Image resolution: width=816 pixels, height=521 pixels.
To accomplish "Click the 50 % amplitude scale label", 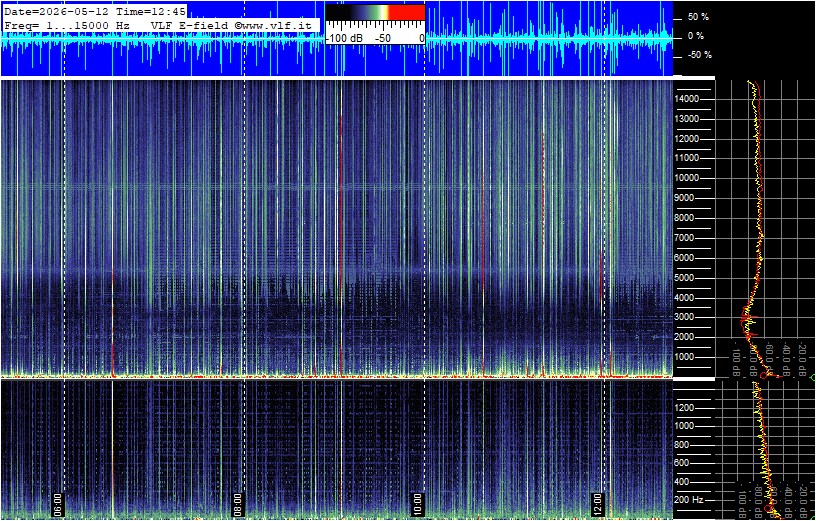I will tap(698, 17).
